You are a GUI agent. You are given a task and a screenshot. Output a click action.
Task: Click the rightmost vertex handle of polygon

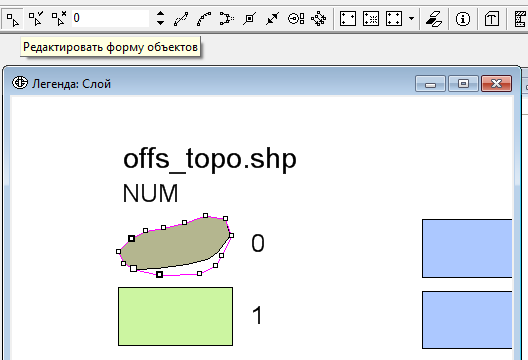231,235
